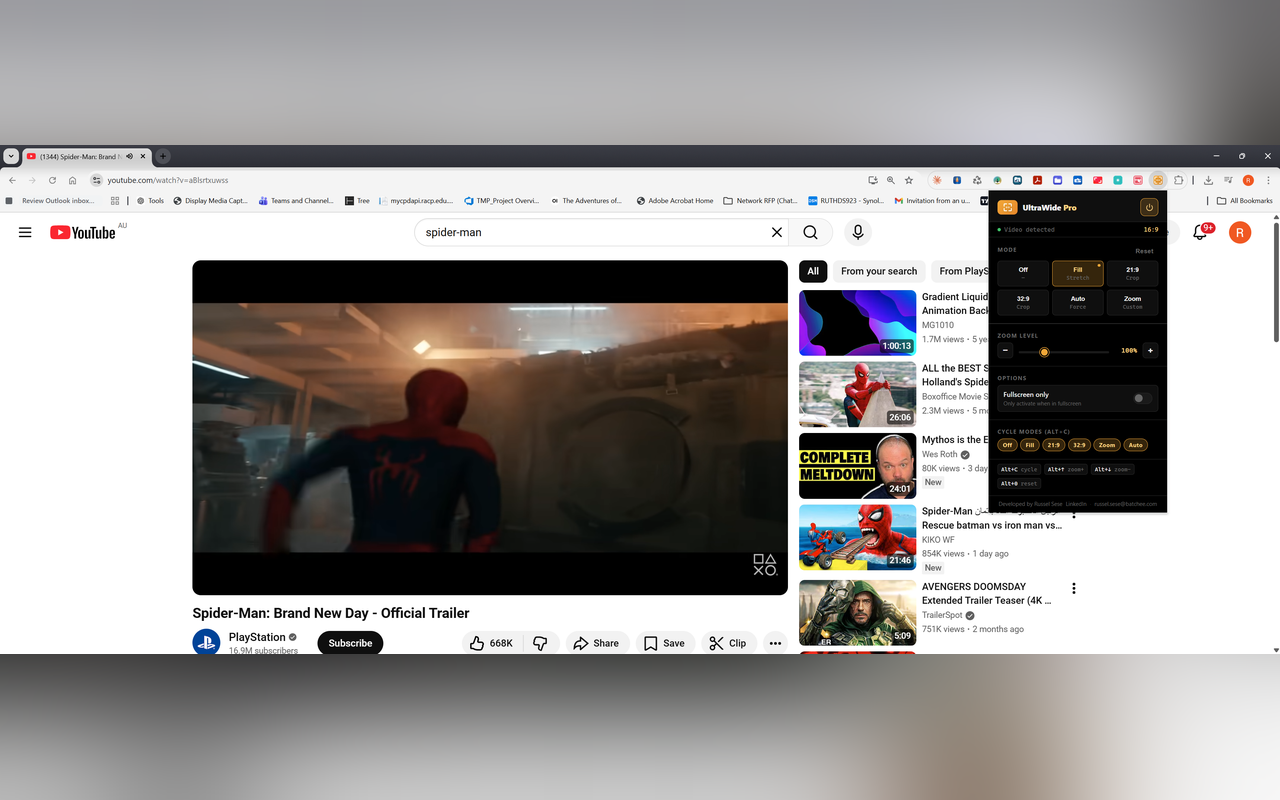Select the Off mode tile
The width and height of the screenshot is (1280, 800).
tap(1023, 273)
